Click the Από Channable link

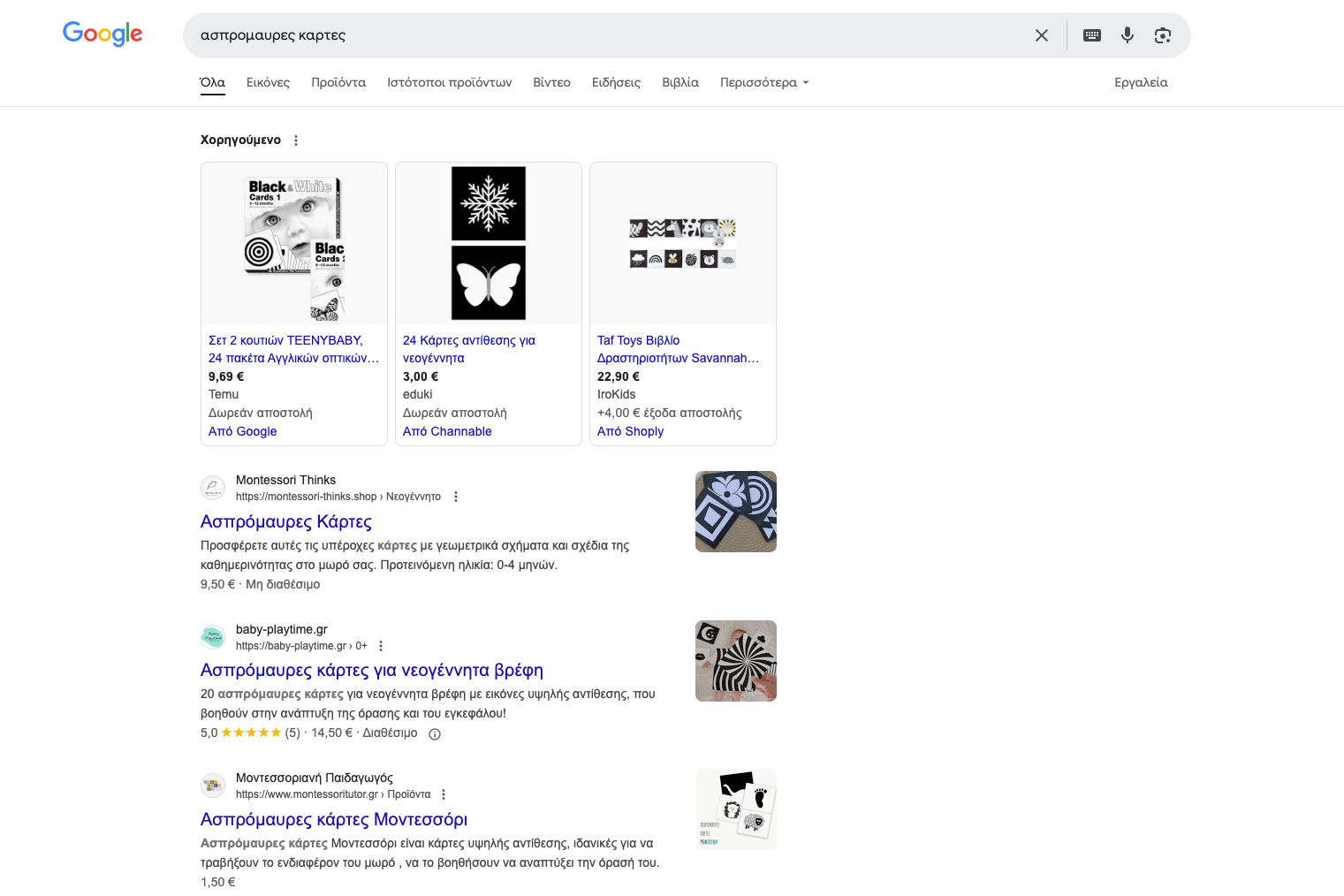click(447, 431)
